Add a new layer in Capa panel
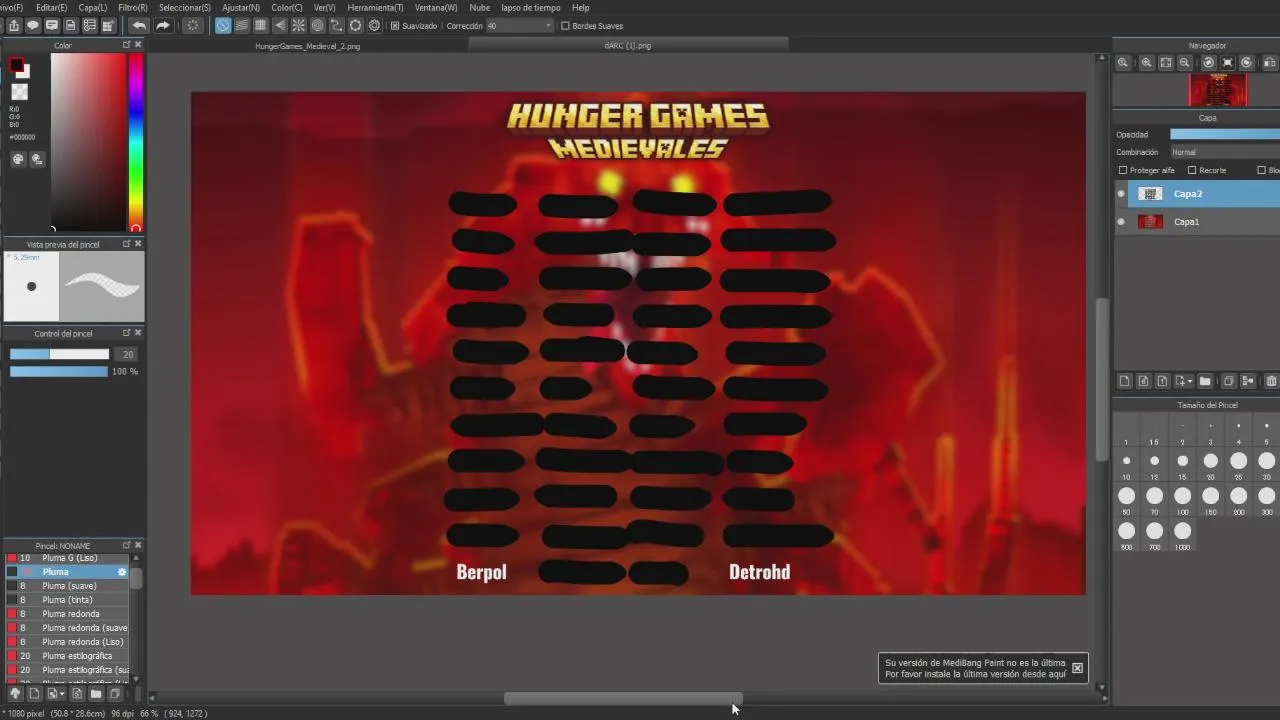The width and height of the screenshot is (1280, 720). pos(1125,381)
